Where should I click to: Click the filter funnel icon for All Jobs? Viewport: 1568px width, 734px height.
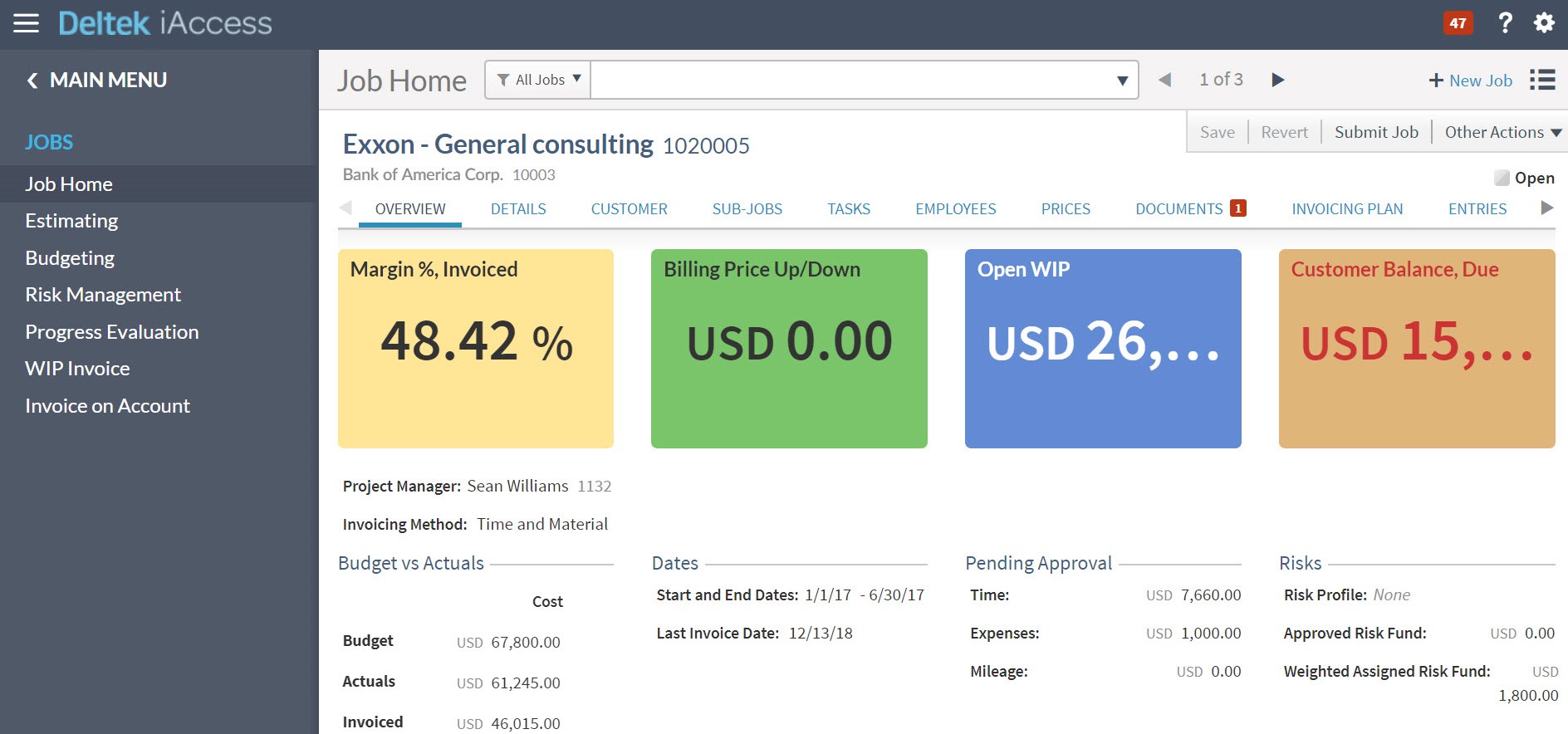click(503, 80)
